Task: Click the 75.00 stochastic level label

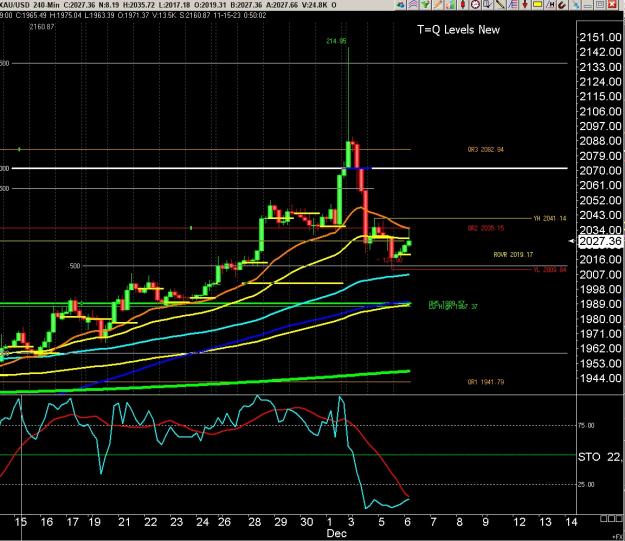Action: point(586,425)
